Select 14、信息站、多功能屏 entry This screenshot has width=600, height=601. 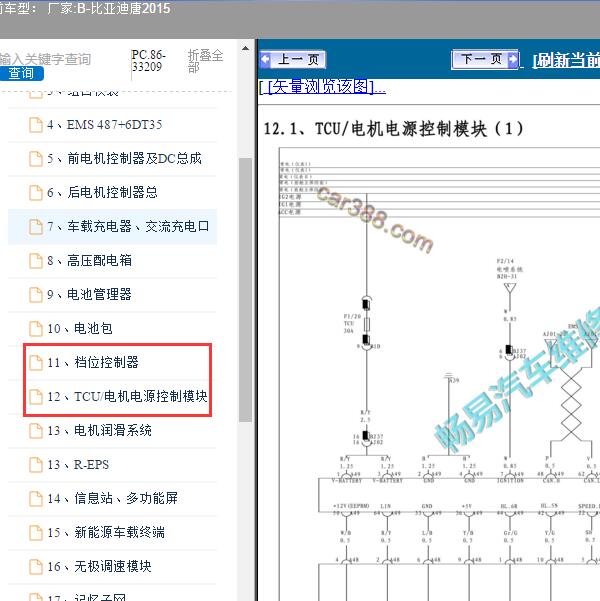click(112, 498)
